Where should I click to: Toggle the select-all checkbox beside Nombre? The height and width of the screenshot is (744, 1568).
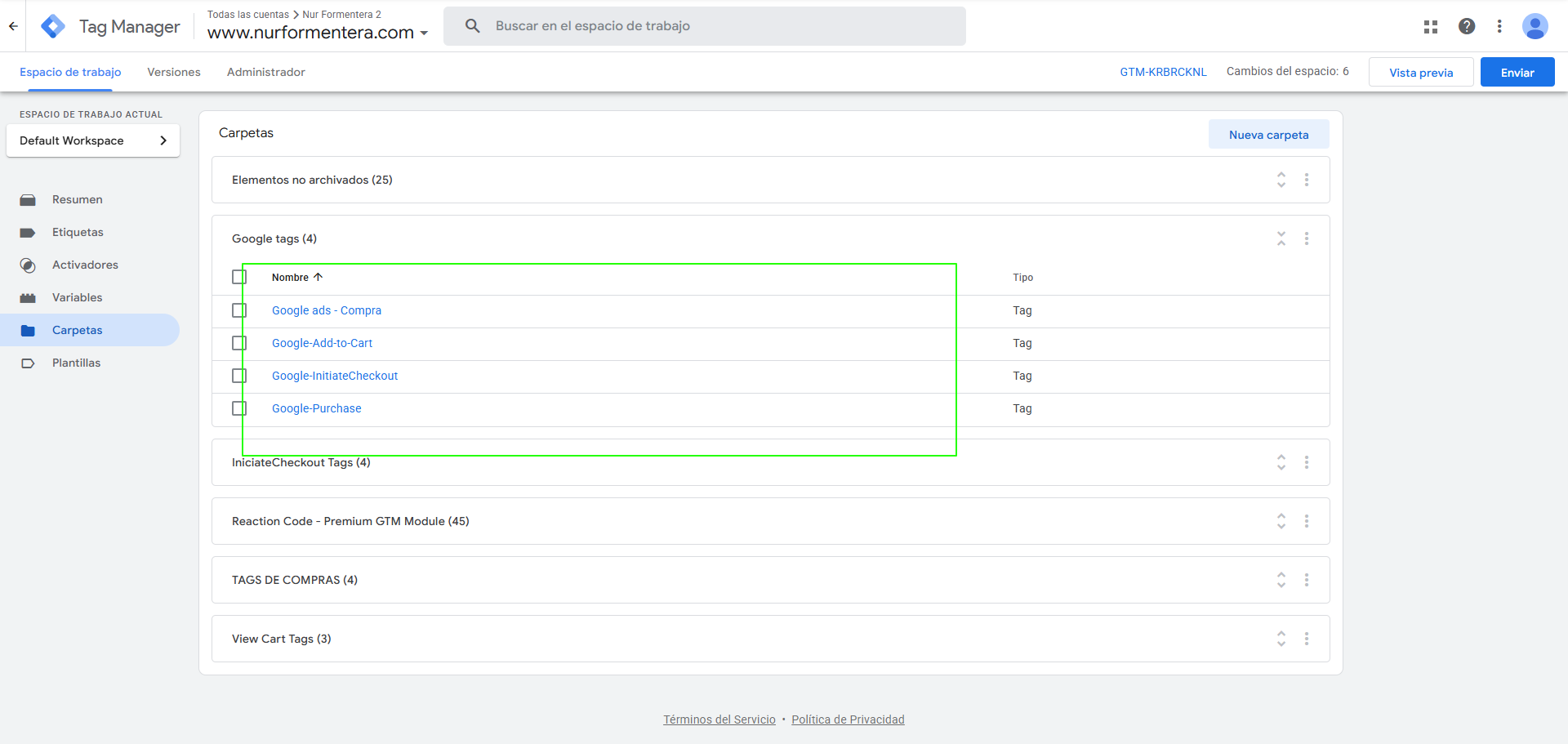click(239, 277)
